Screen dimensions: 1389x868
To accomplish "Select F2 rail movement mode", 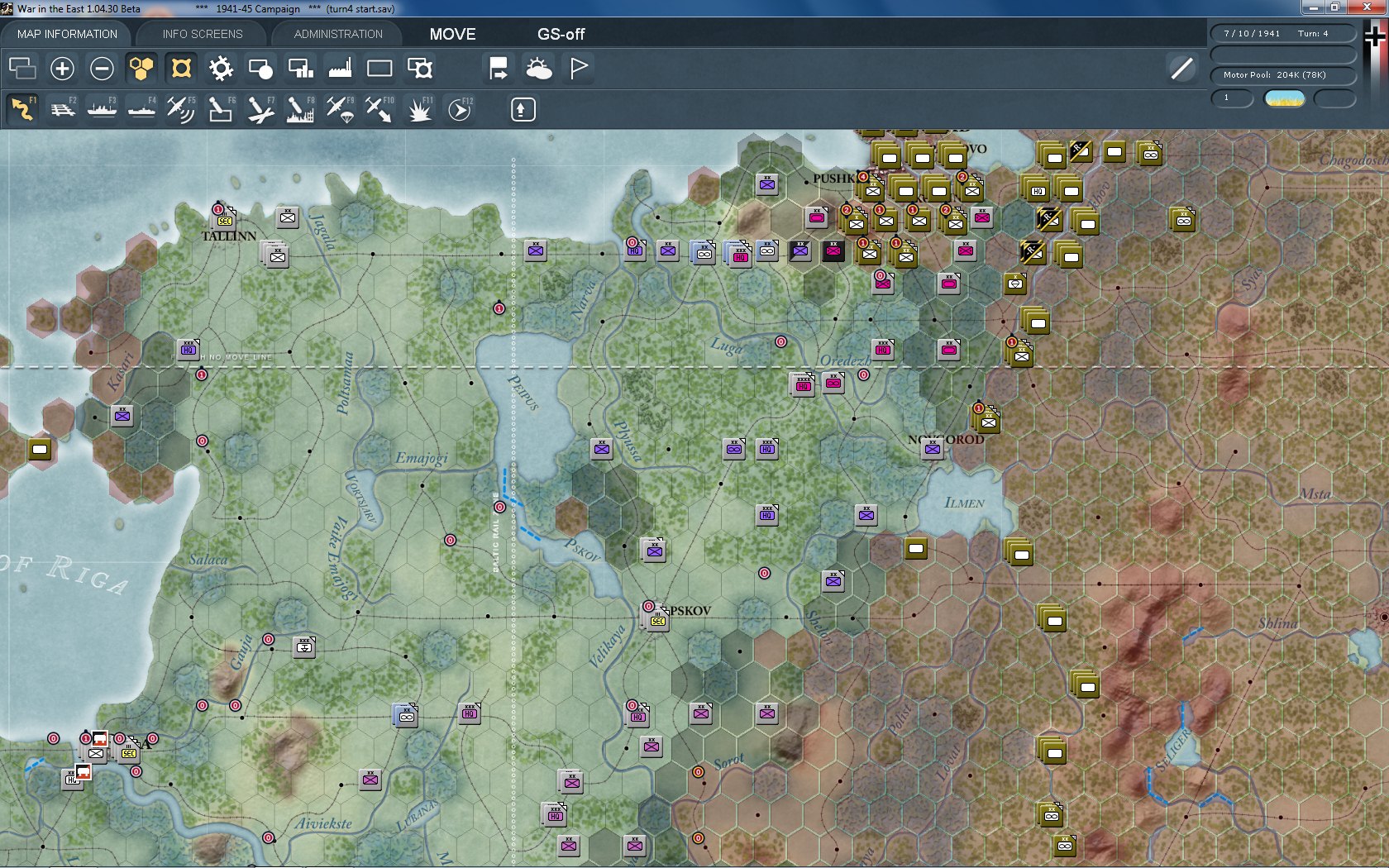I will pyautogui.click(x=62, y=109).
